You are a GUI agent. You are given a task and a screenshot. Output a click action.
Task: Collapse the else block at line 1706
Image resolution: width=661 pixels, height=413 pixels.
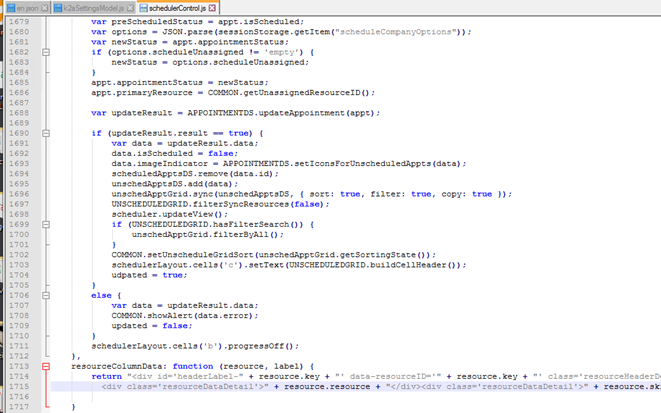[47, 295]
